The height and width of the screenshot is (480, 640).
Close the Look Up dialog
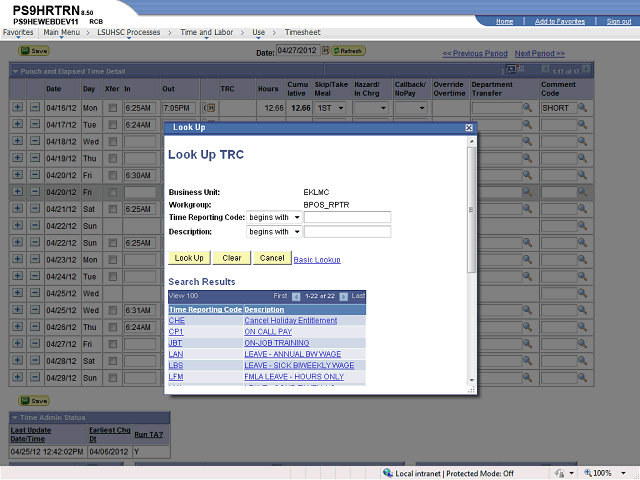469,128
